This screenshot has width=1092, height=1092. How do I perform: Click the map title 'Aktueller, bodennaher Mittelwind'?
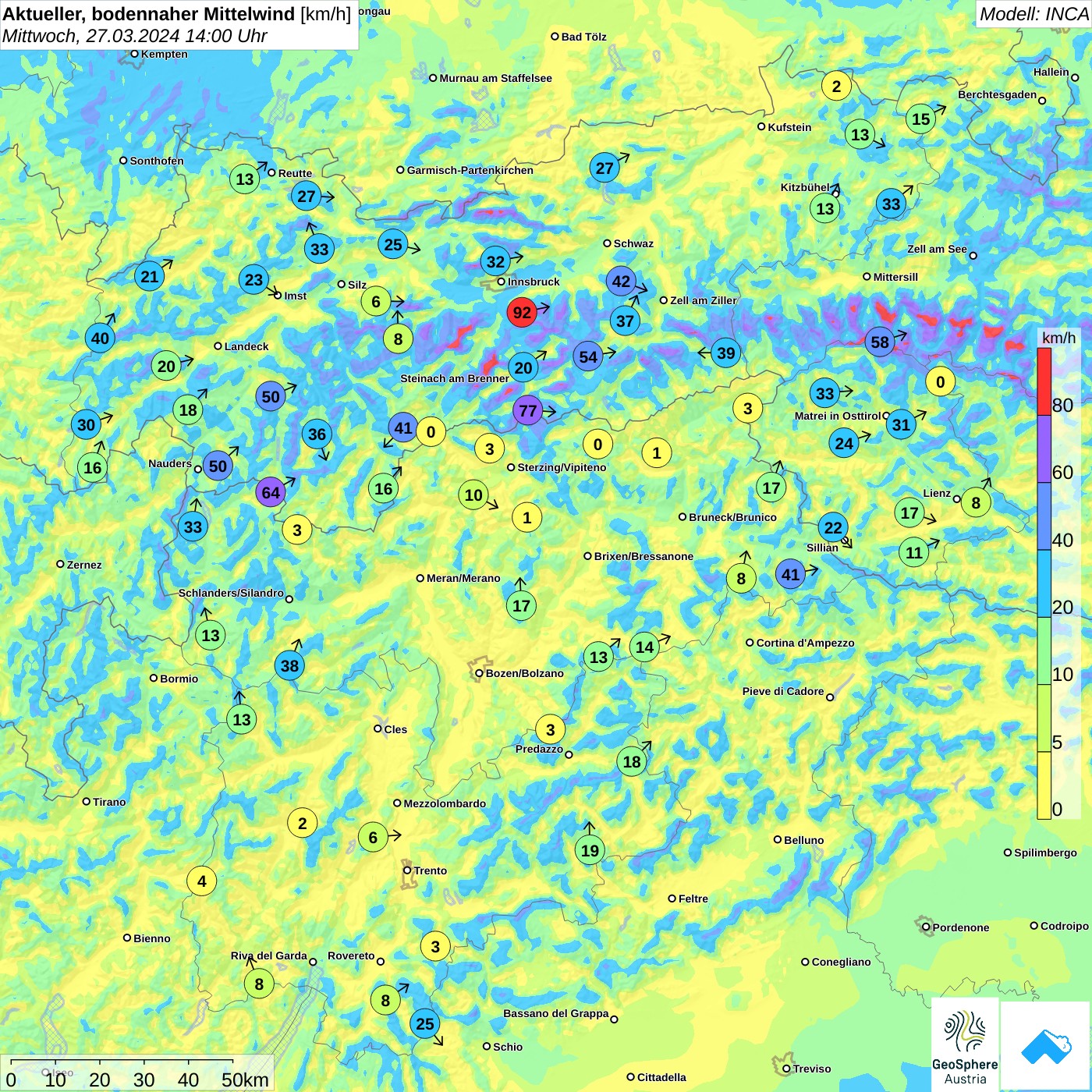[150, 14]
